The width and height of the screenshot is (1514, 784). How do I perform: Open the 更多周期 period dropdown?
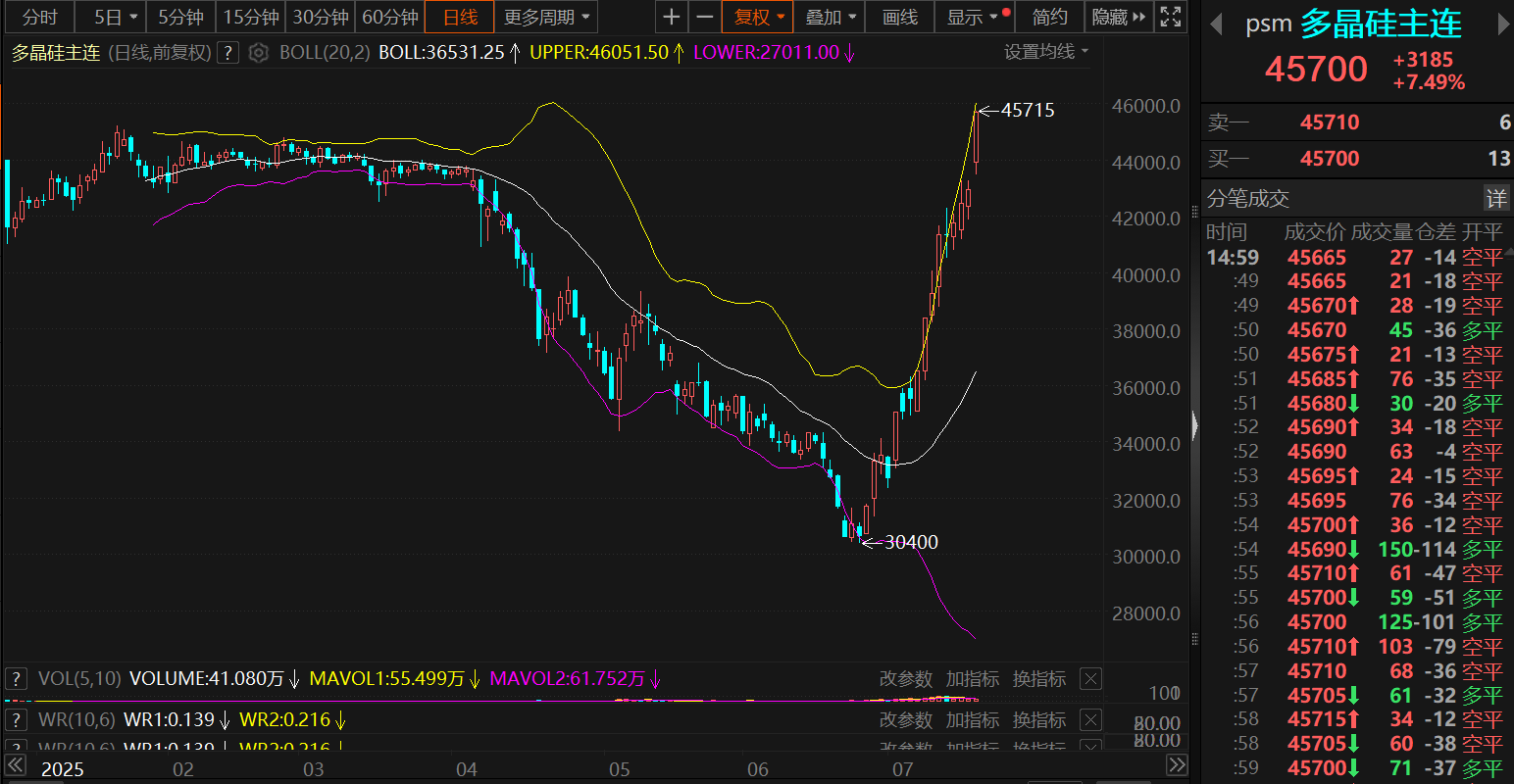pyautogui.click(x=546, y=17)
